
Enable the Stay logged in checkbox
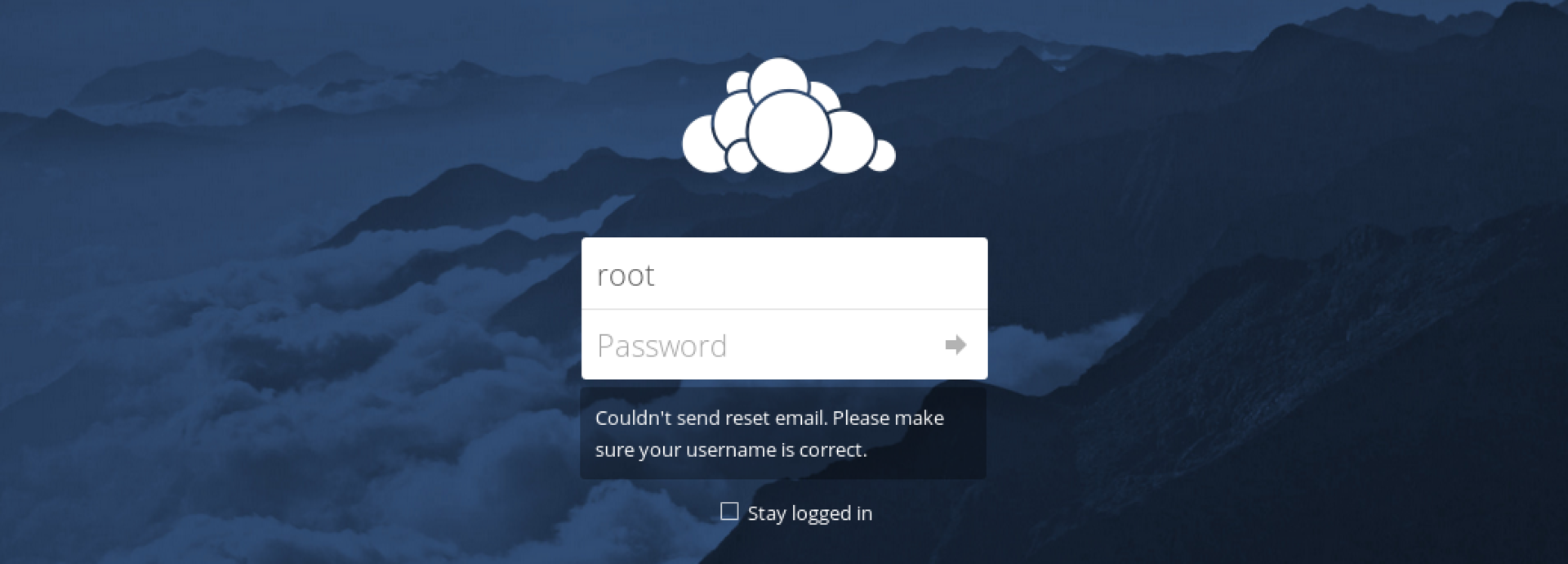(x=729, y=512)
